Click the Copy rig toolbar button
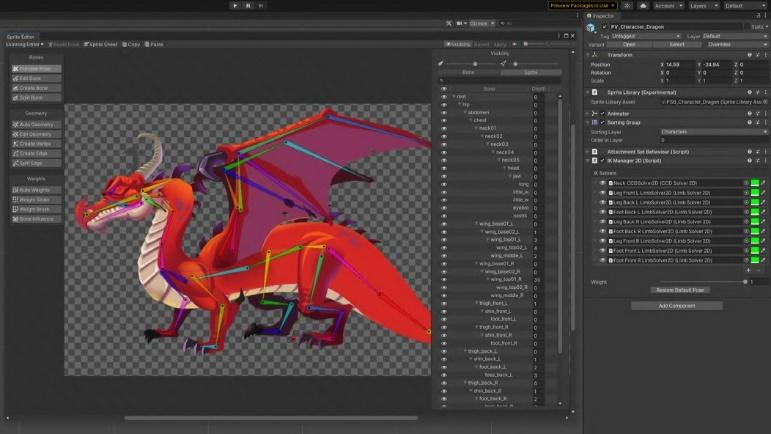Image resolution: width=771 pixels, height=434 pixels. click(131, 44)
